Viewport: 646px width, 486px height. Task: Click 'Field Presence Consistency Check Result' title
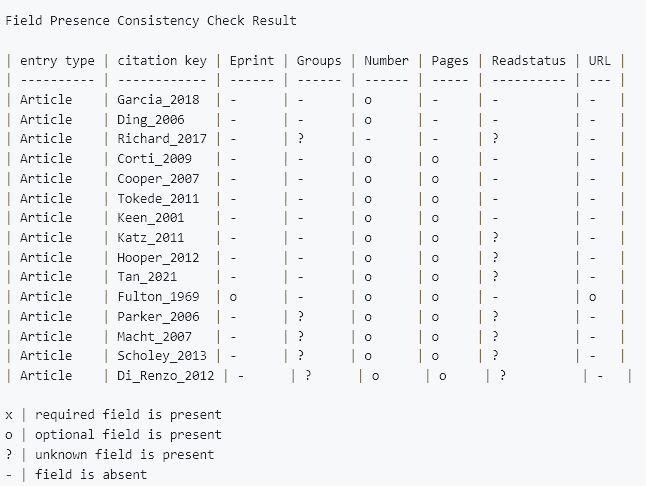[151, 21]
